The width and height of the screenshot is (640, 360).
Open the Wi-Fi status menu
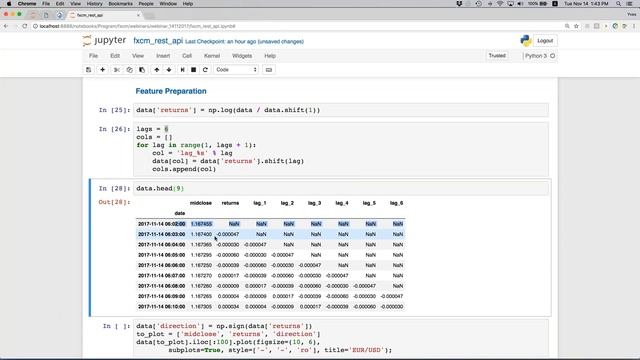(x=500, y=4)
